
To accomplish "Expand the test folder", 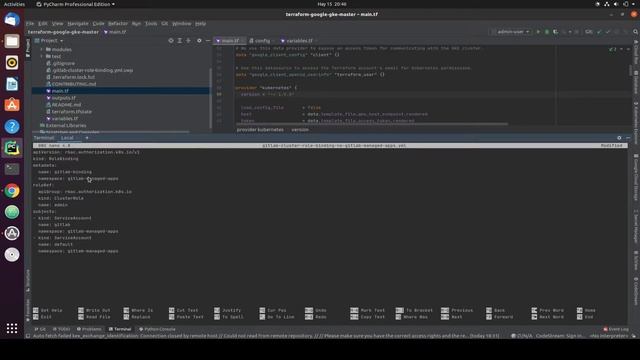I will (41, 56).
